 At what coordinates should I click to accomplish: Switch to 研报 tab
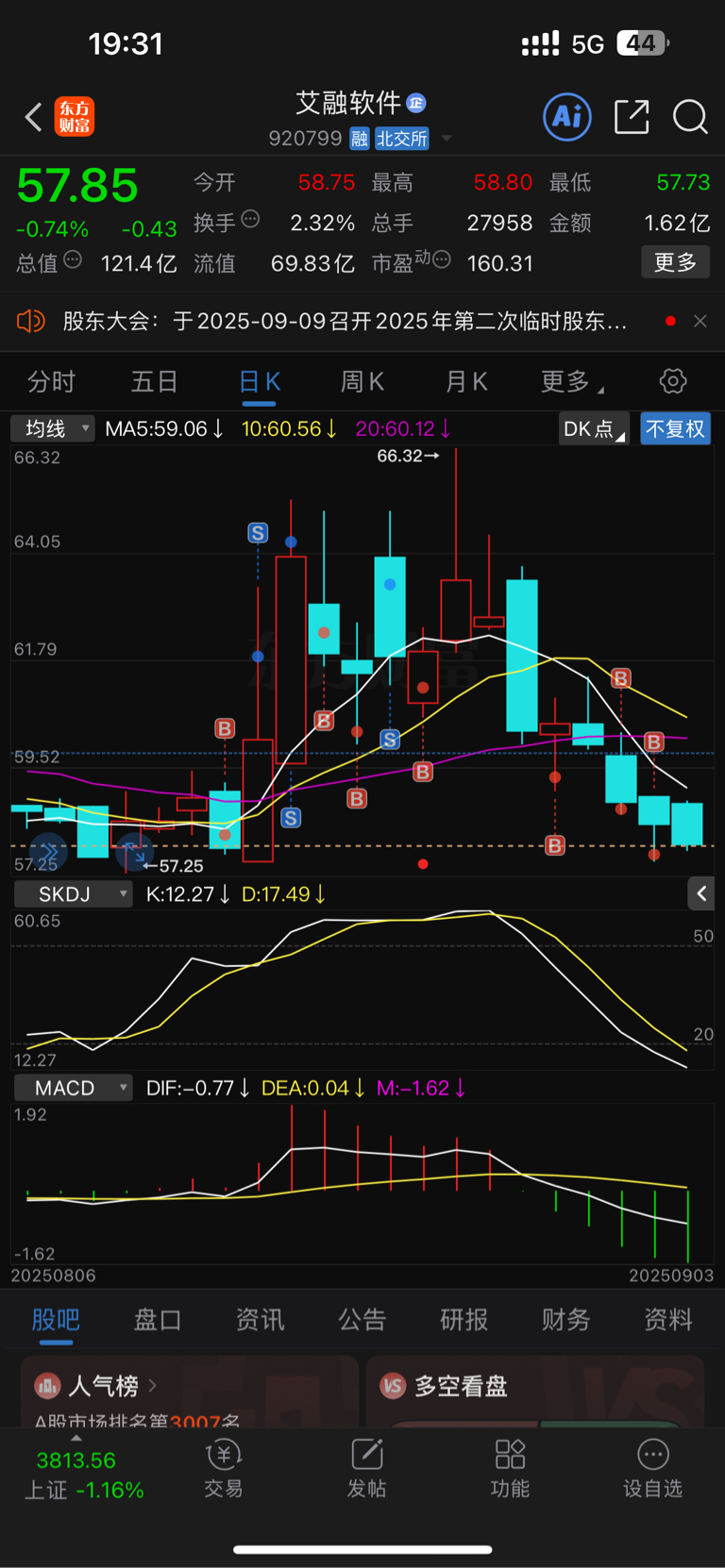click(464, 1319)
